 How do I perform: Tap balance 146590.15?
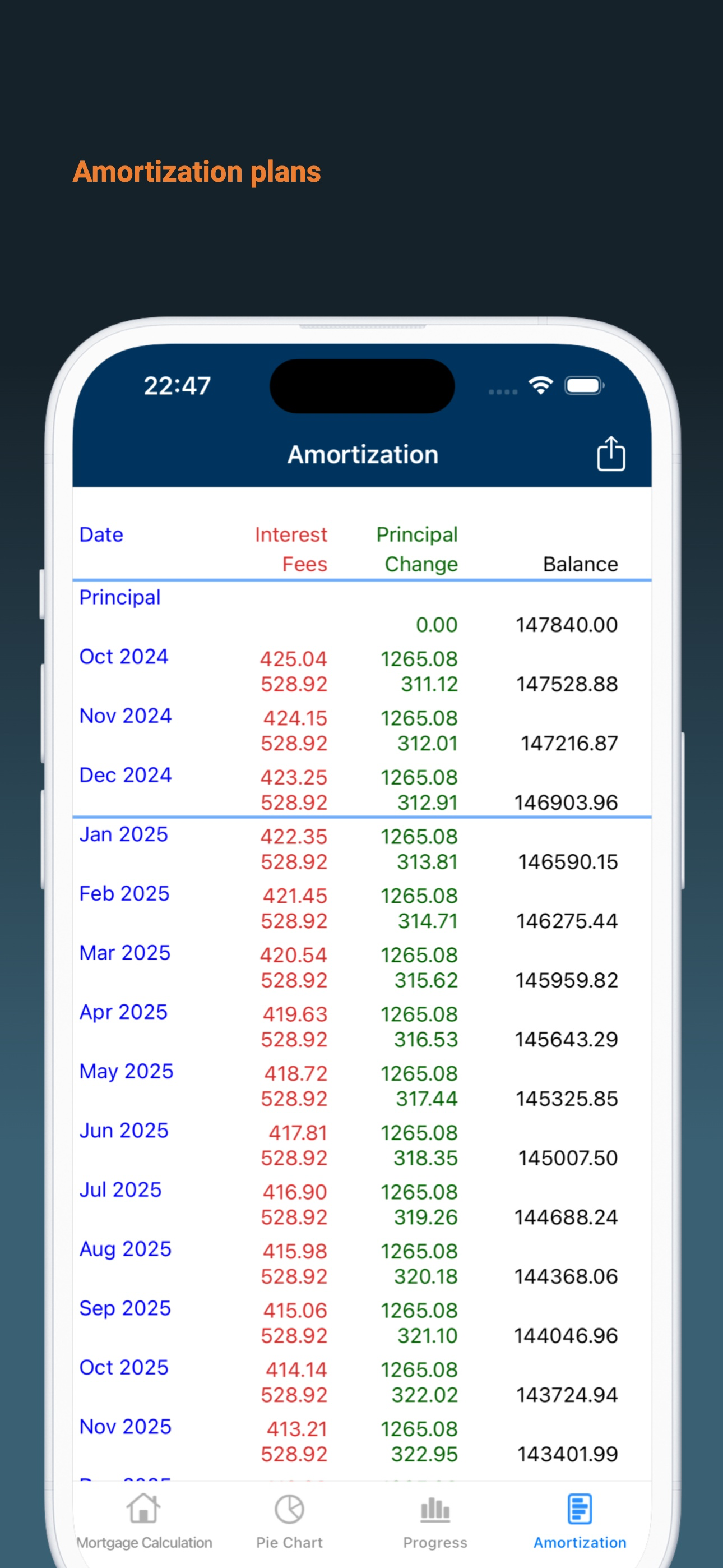point(568,862)
